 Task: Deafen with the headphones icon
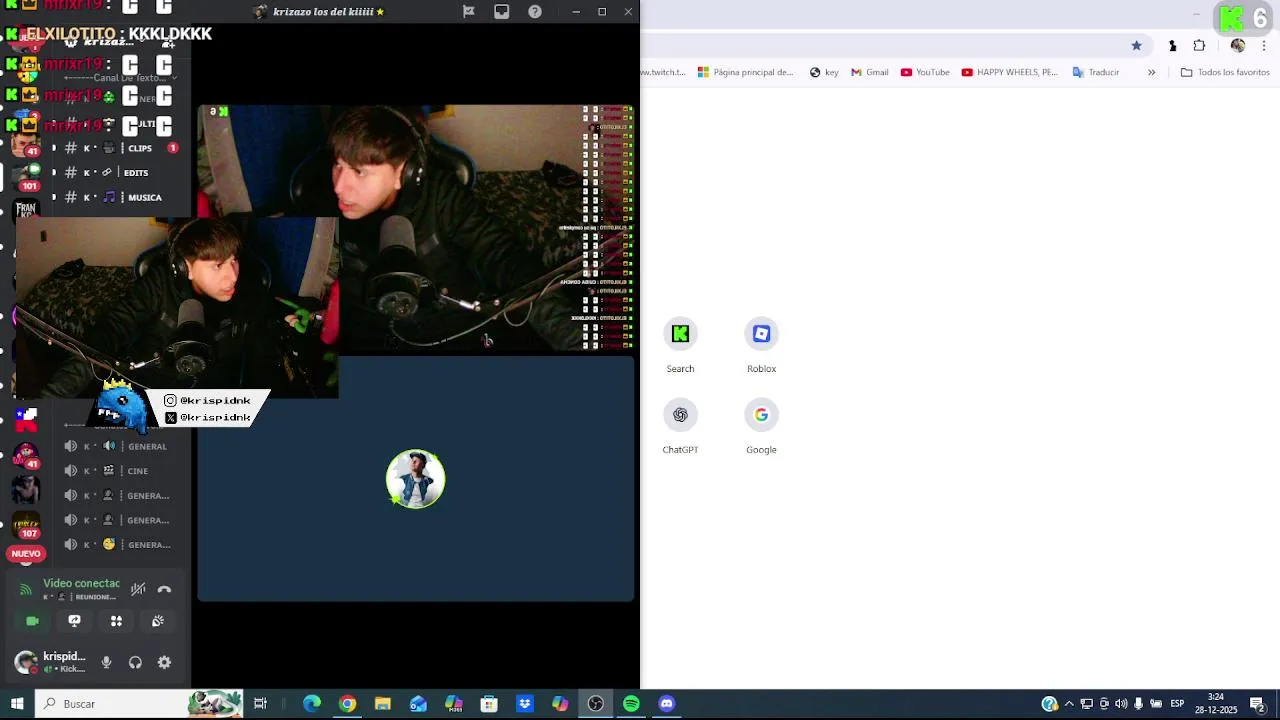pyautogui.click(x=135, y=662)
